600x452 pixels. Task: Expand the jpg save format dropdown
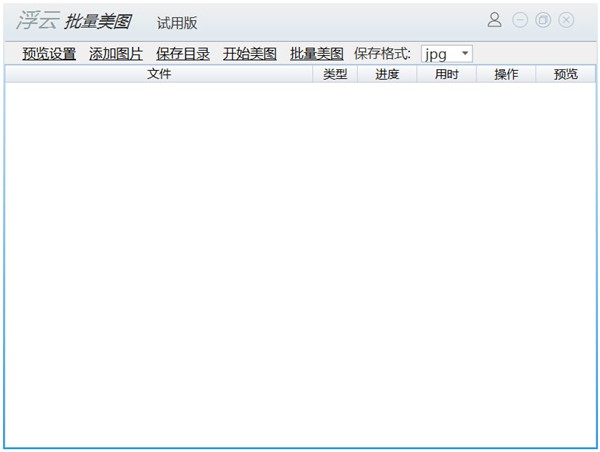[x=447, y=54]
